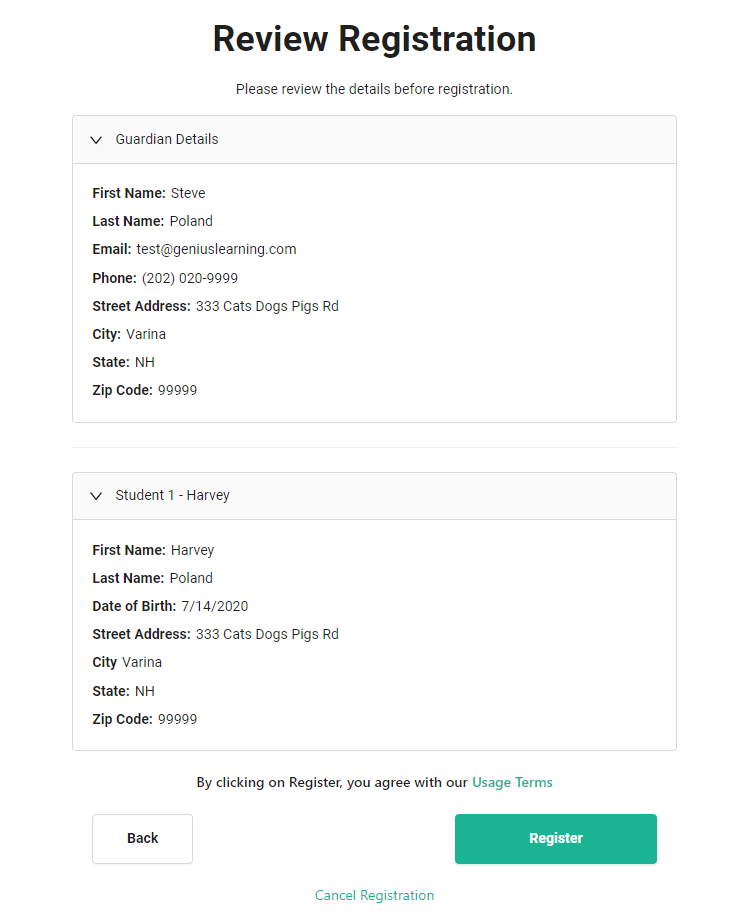Click the guardian's Zip Code value 99999

[177, 391]
